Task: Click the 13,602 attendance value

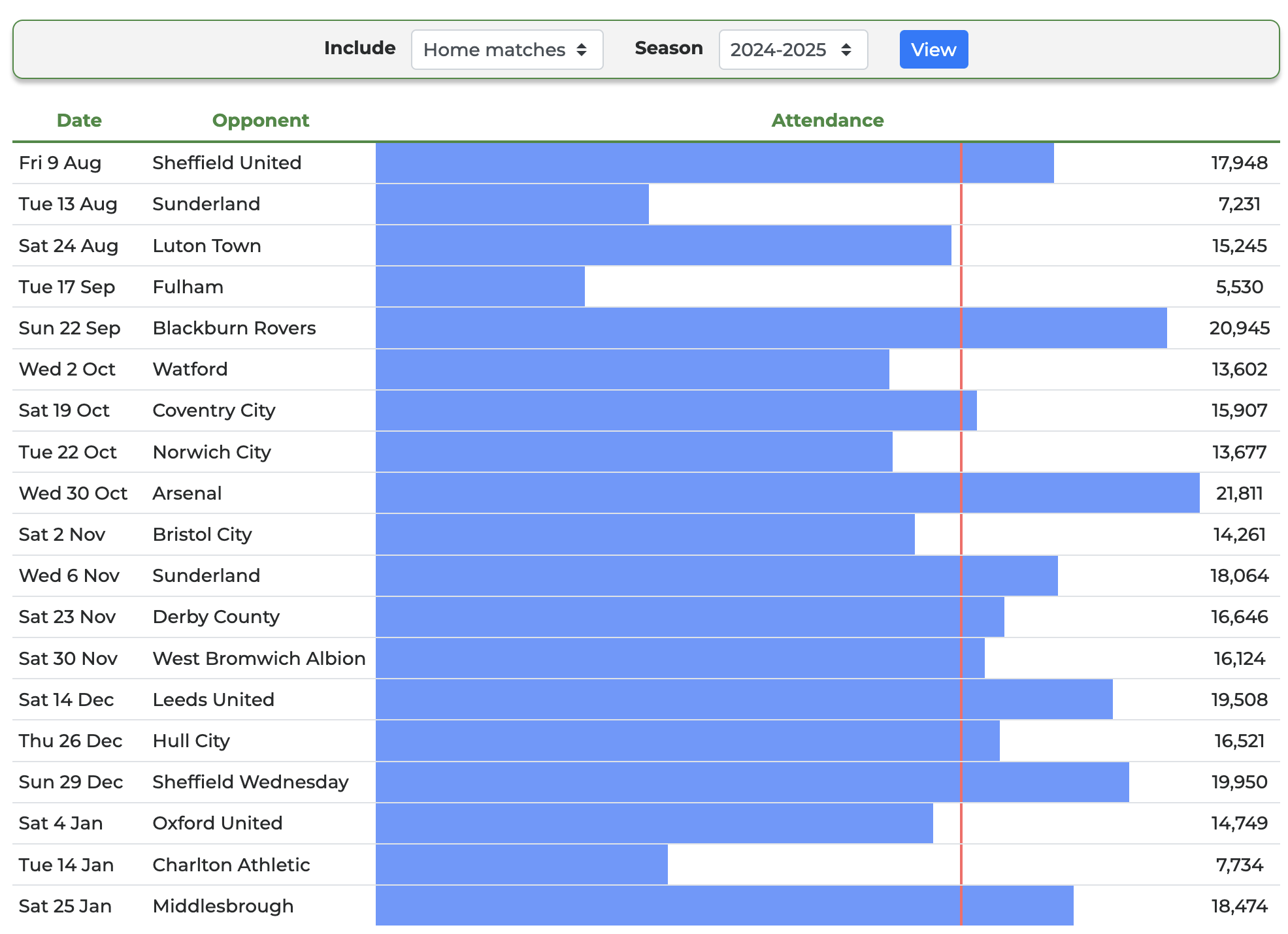Action: [x=1239, y=369]
